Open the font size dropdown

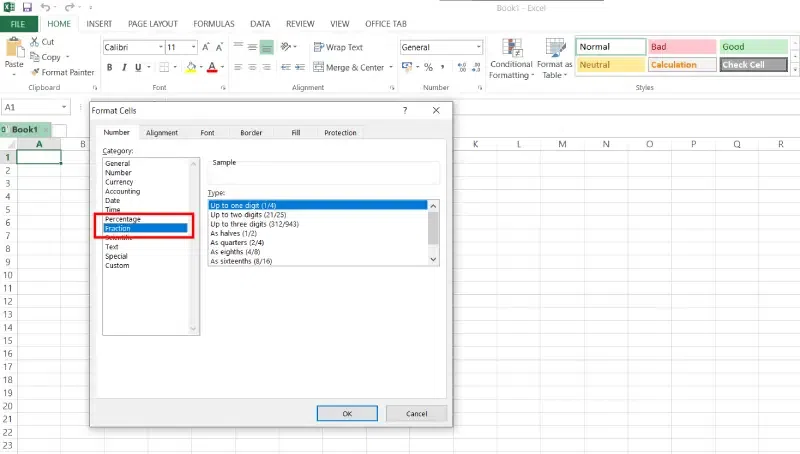click(193, 47)
